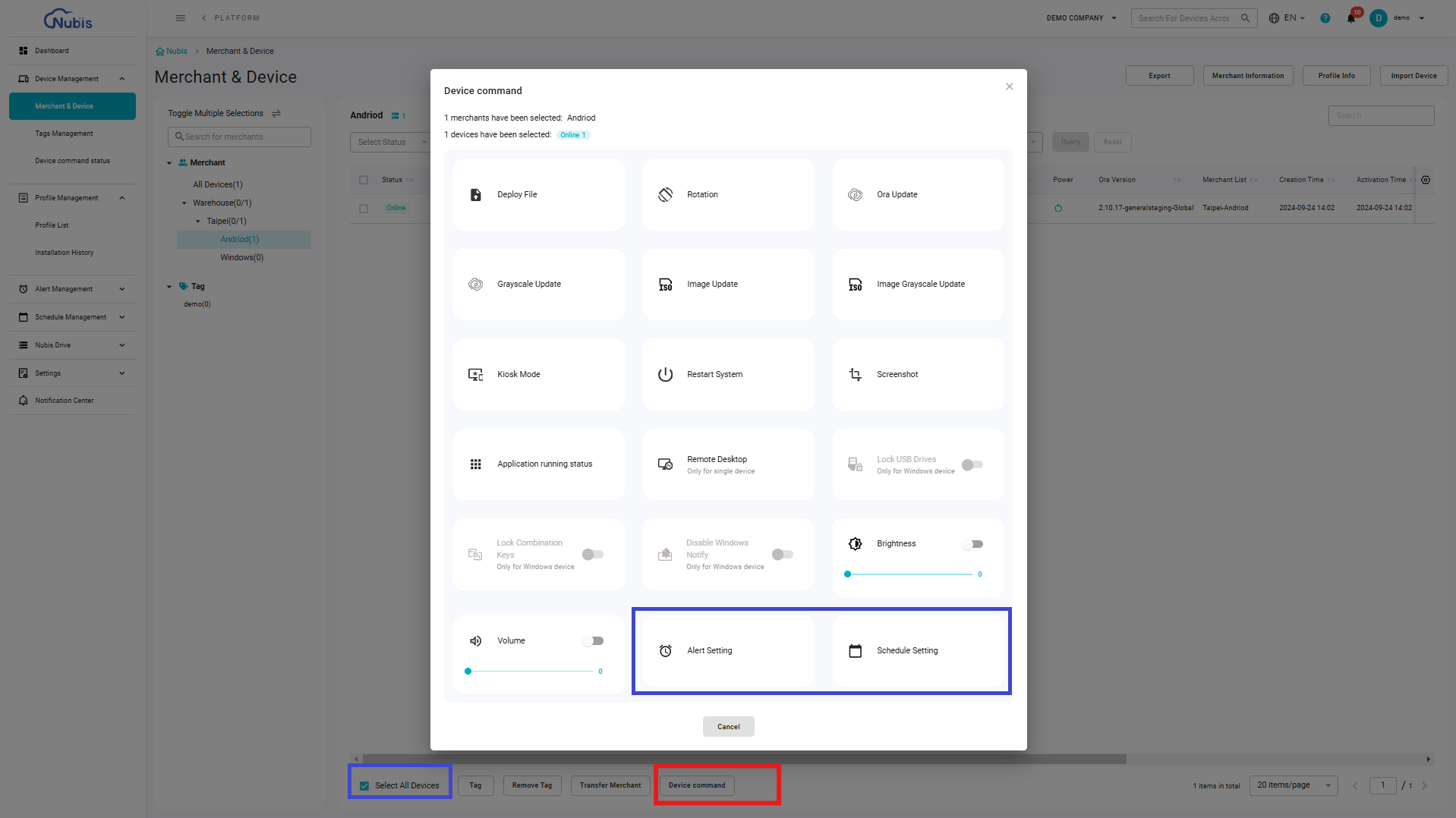Image resolution: width=1456 pixels, height=818 pixels.
Task: Take a Screenshot via the crop icon
Action: [x=855, y=374]
